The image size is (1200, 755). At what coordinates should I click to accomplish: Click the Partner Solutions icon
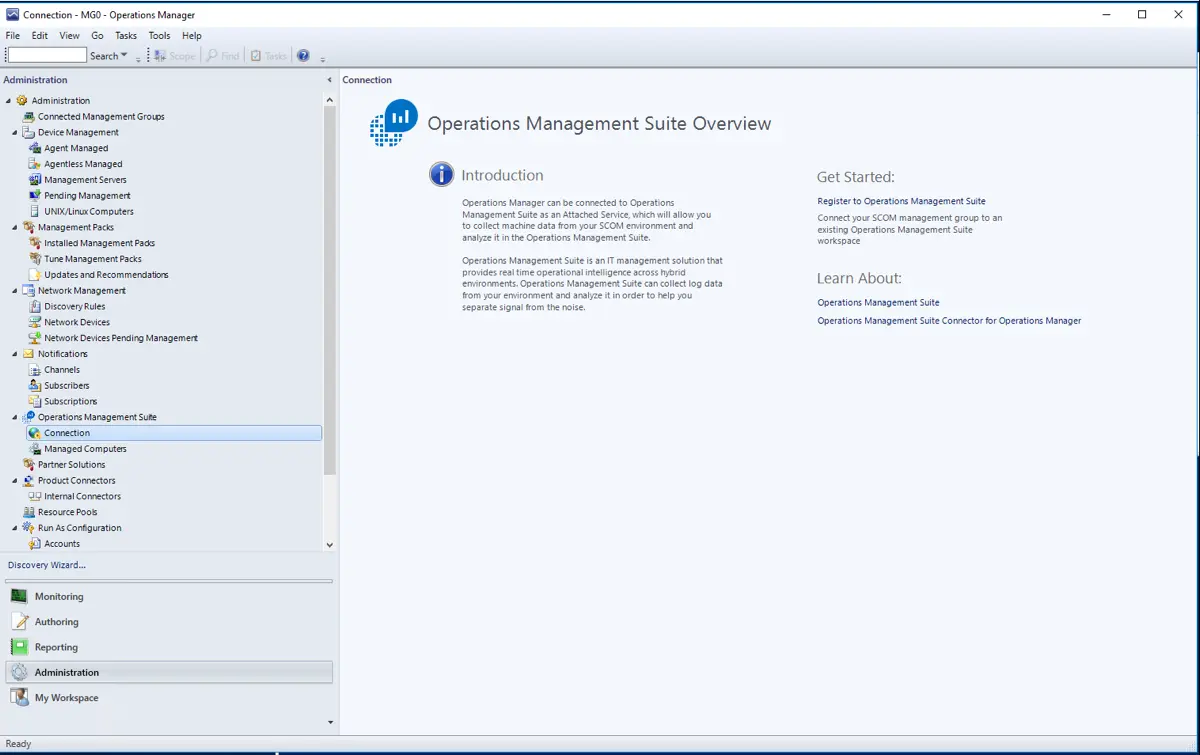click(29, 465)
